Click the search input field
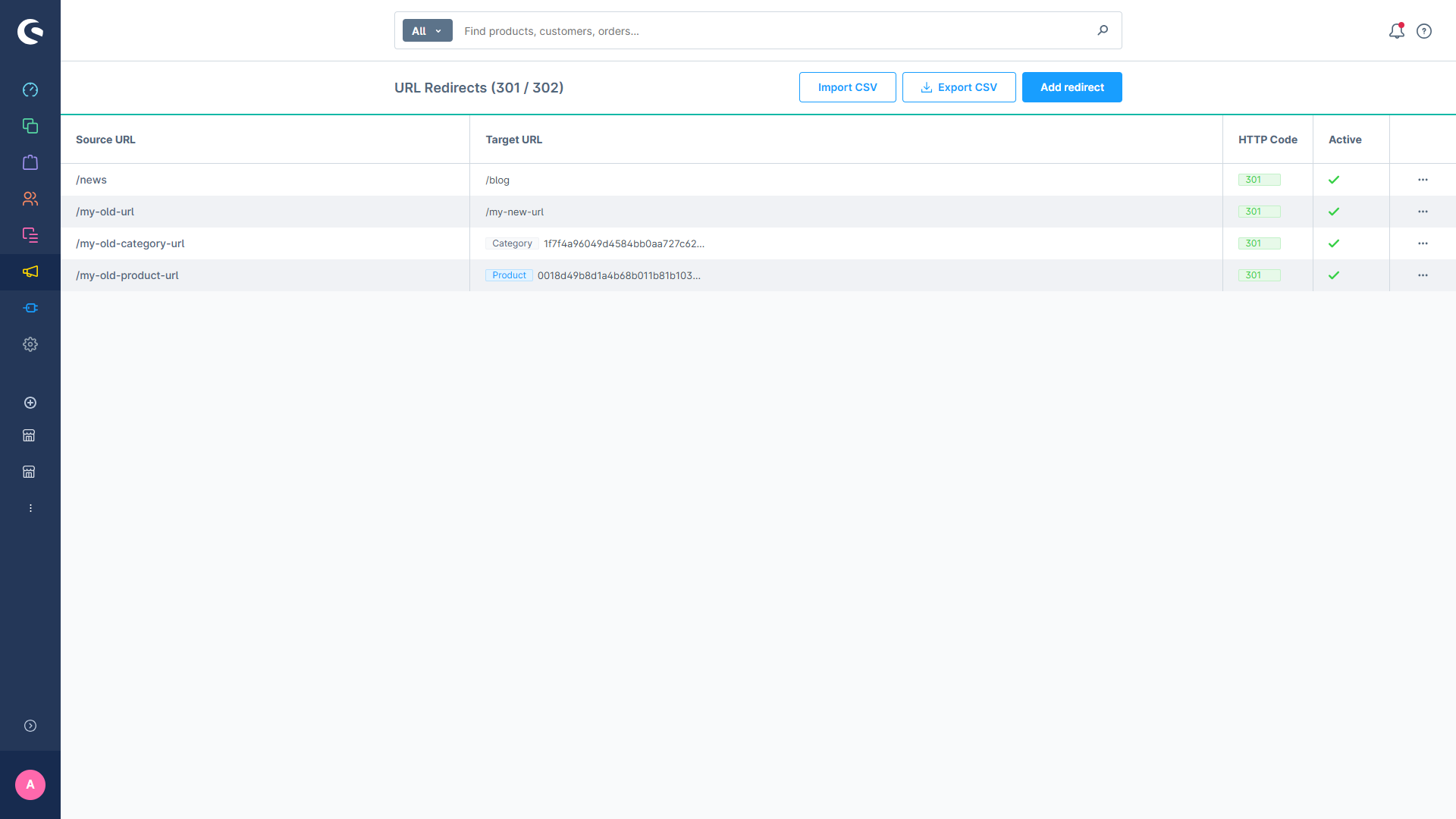The image size is (1456, 819). tap(758, 30)
